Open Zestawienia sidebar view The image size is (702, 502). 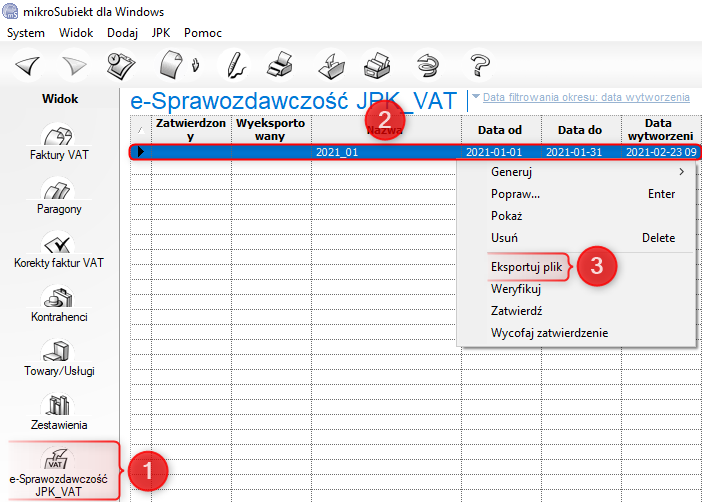tap(59, 412)
